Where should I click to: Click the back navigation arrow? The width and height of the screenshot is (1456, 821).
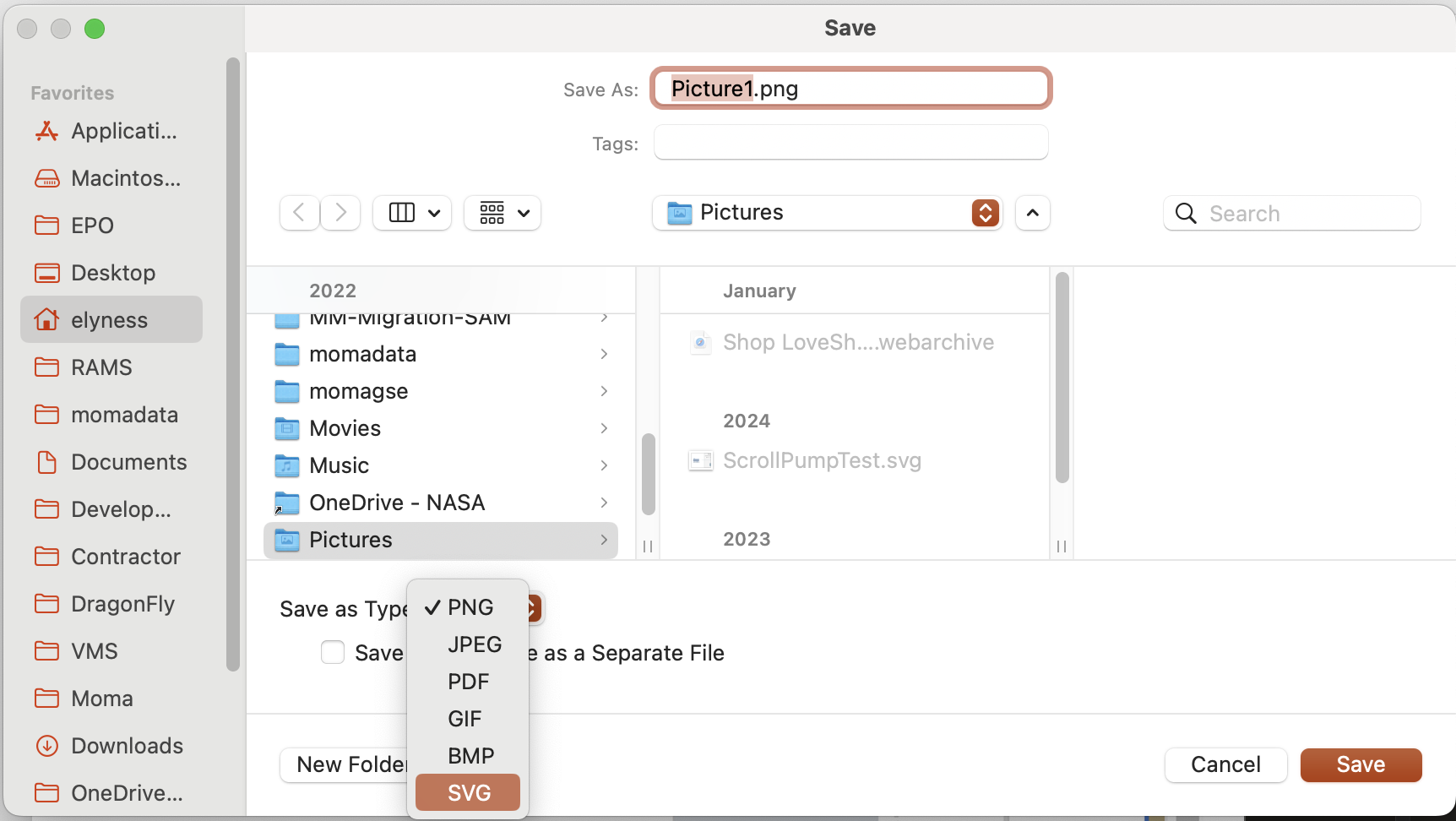pyautogui.click(x=299, y=213)
